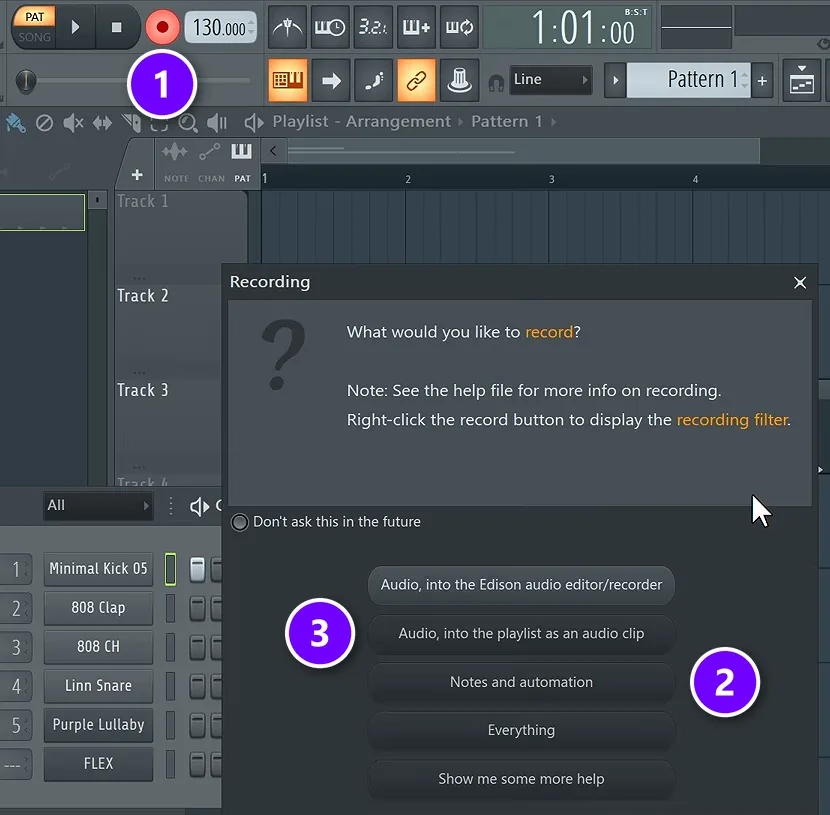Switch to PAT pattern mode

tap(34, 16)
